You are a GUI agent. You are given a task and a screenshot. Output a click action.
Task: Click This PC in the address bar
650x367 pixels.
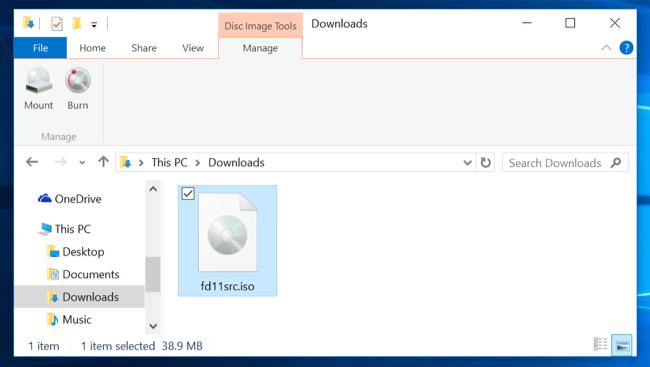(x=169, y=163)
